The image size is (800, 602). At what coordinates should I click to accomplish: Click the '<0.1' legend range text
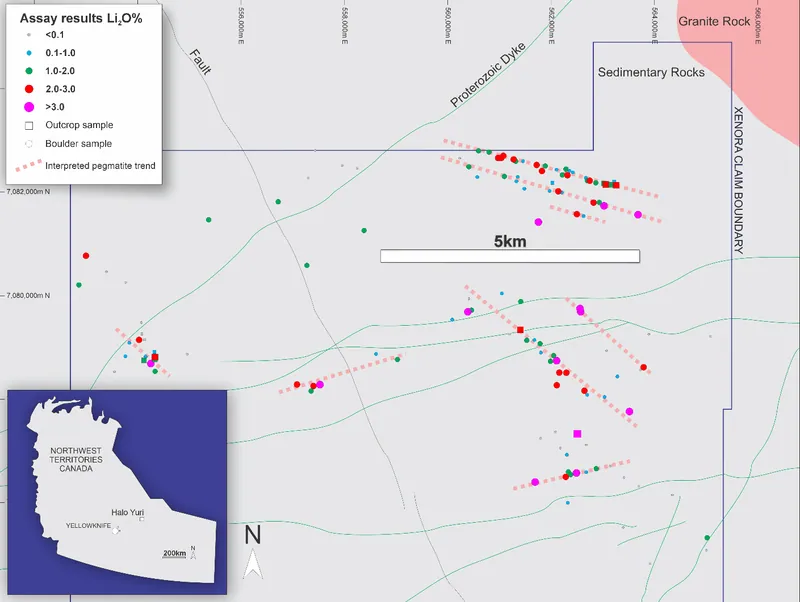tap(55, 35)
